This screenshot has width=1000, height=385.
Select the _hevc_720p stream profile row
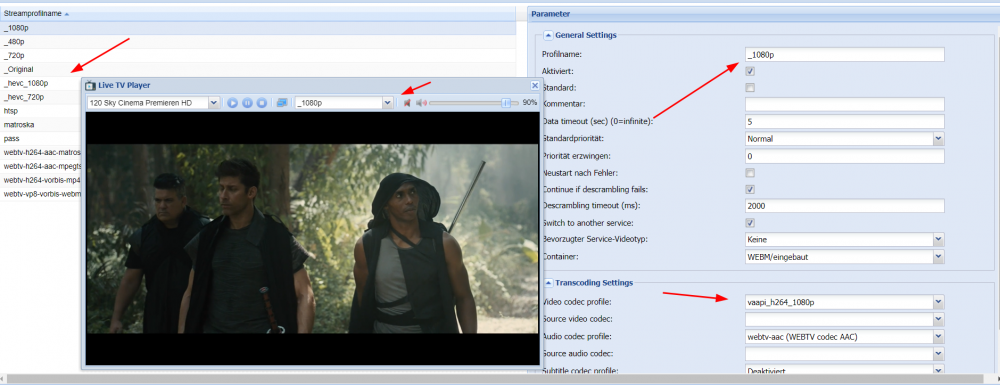[x=41, y=98]
